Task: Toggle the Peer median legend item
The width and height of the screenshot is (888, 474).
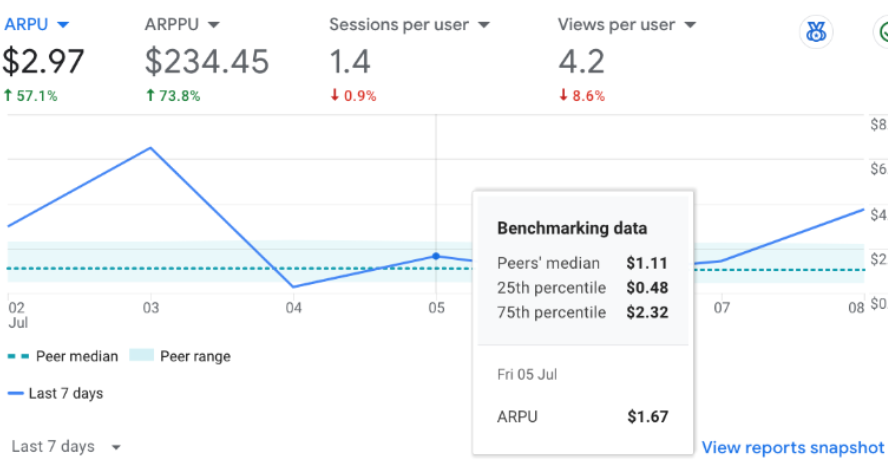Action: point(63,356)
